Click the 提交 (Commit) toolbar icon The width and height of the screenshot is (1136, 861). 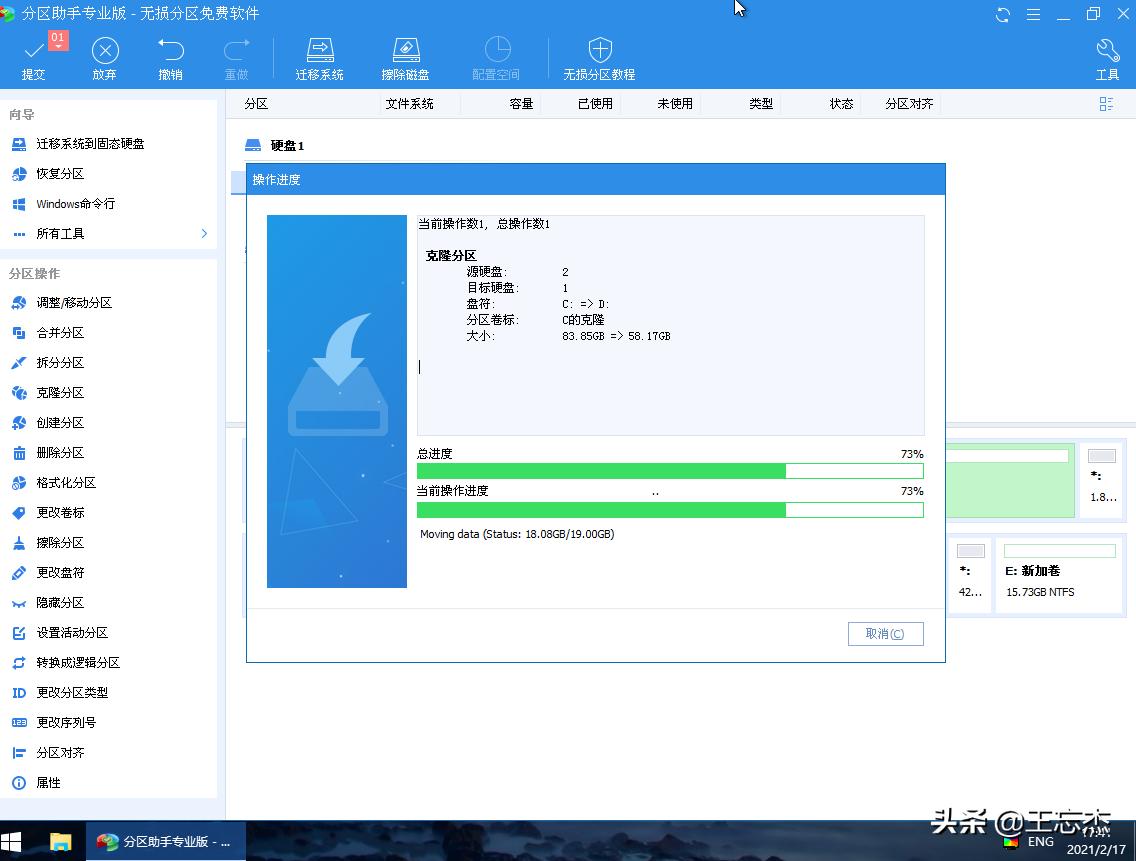click(x=33, y=57)
